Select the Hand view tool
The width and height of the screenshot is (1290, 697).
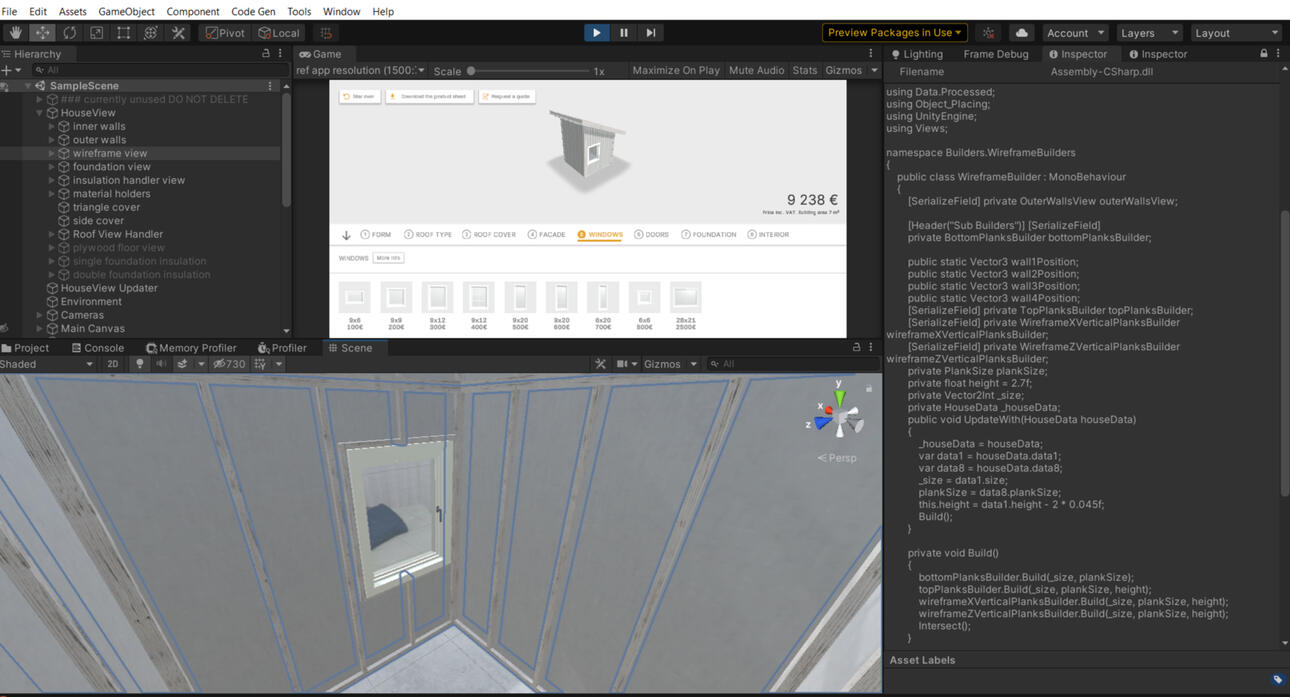(x=14, y=32)
